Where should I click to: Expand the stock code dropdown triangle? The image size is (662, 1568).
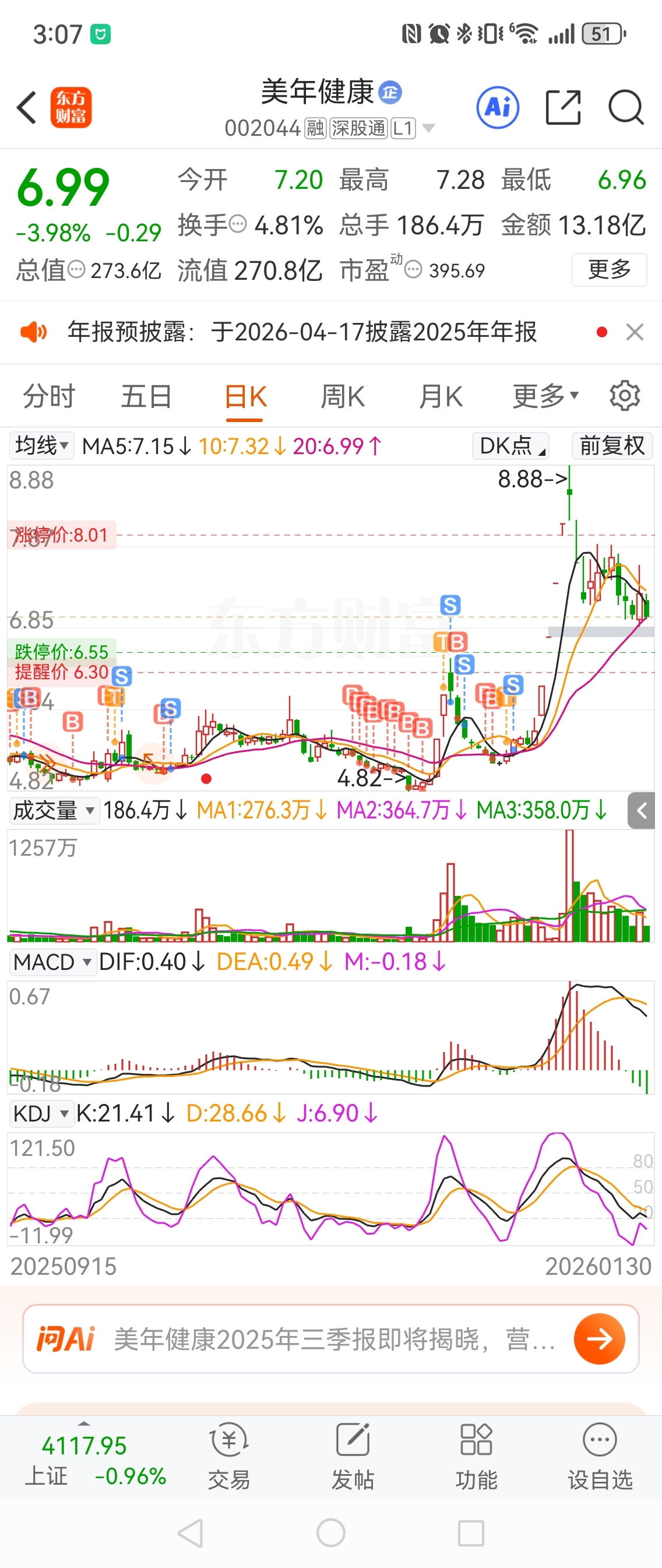(429, 128)
